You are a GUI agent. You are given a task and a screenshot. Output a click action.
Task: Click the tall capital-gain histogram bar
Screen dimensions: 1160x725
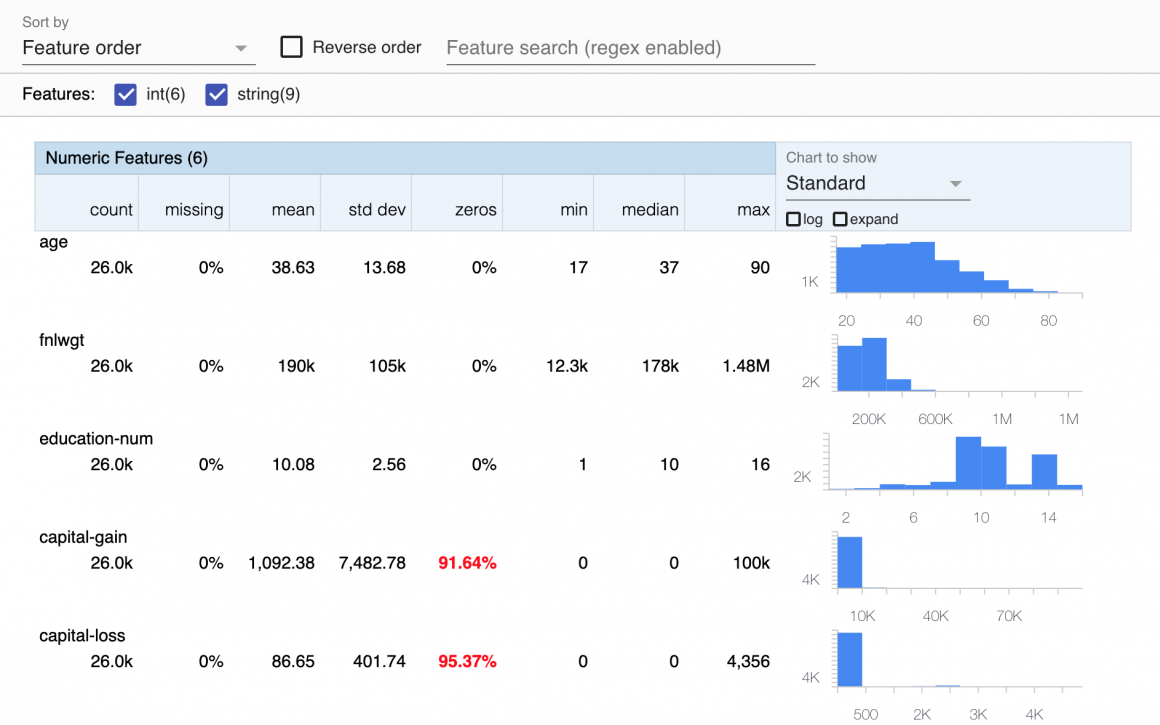tap(849, 562)
